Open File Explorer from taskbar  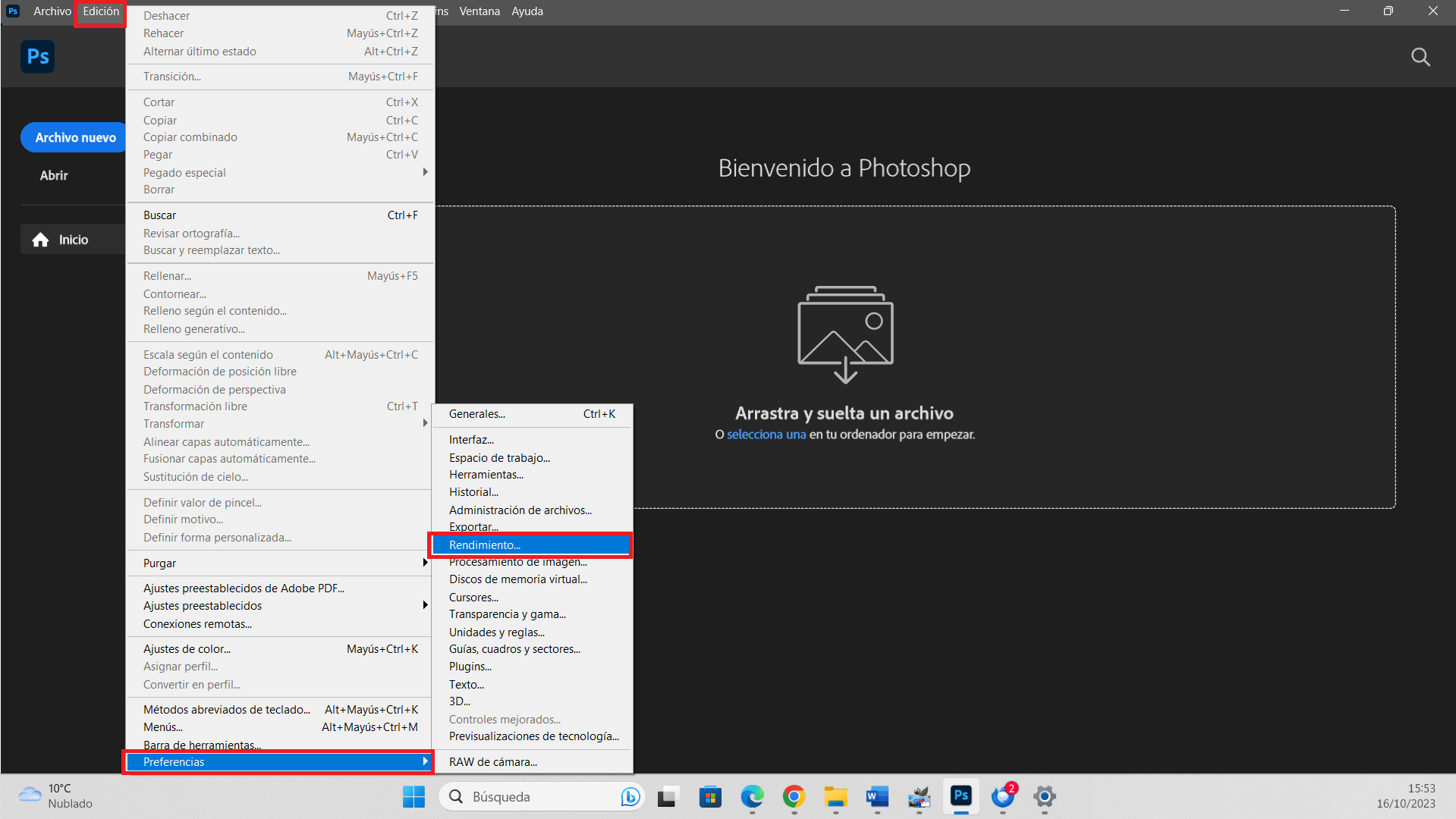click(x=835, y=797)
